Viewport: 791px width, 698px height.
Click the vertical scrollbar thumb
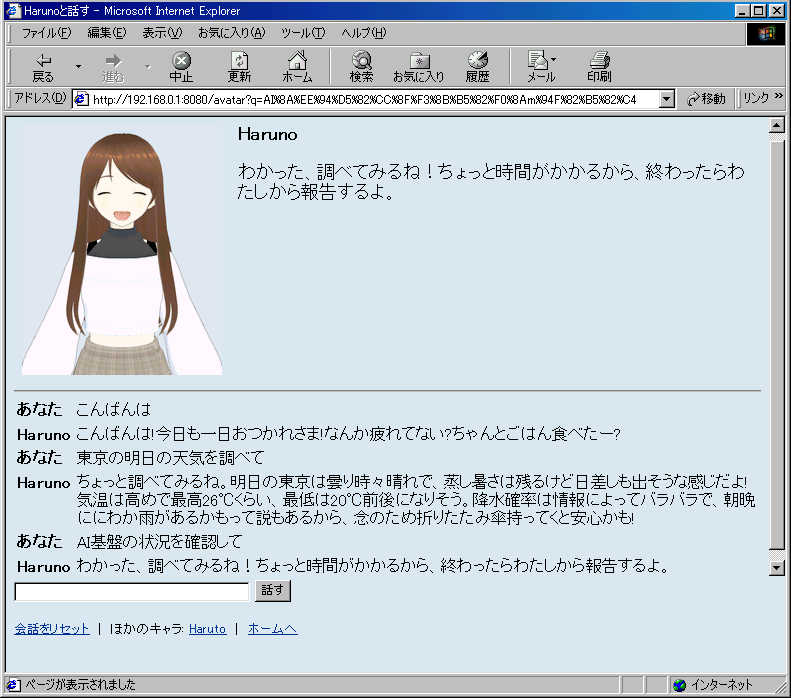777,344
